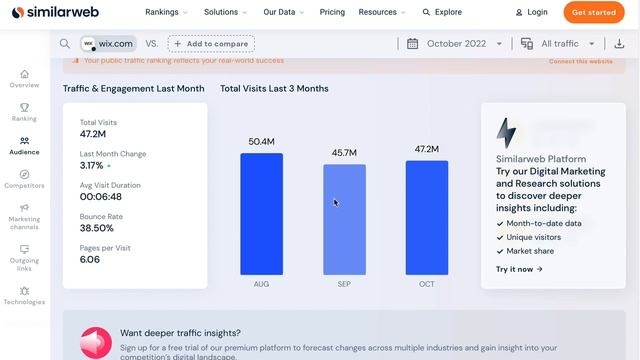
Task: Click the arrow beside Try it now
Action: point(540,269)
